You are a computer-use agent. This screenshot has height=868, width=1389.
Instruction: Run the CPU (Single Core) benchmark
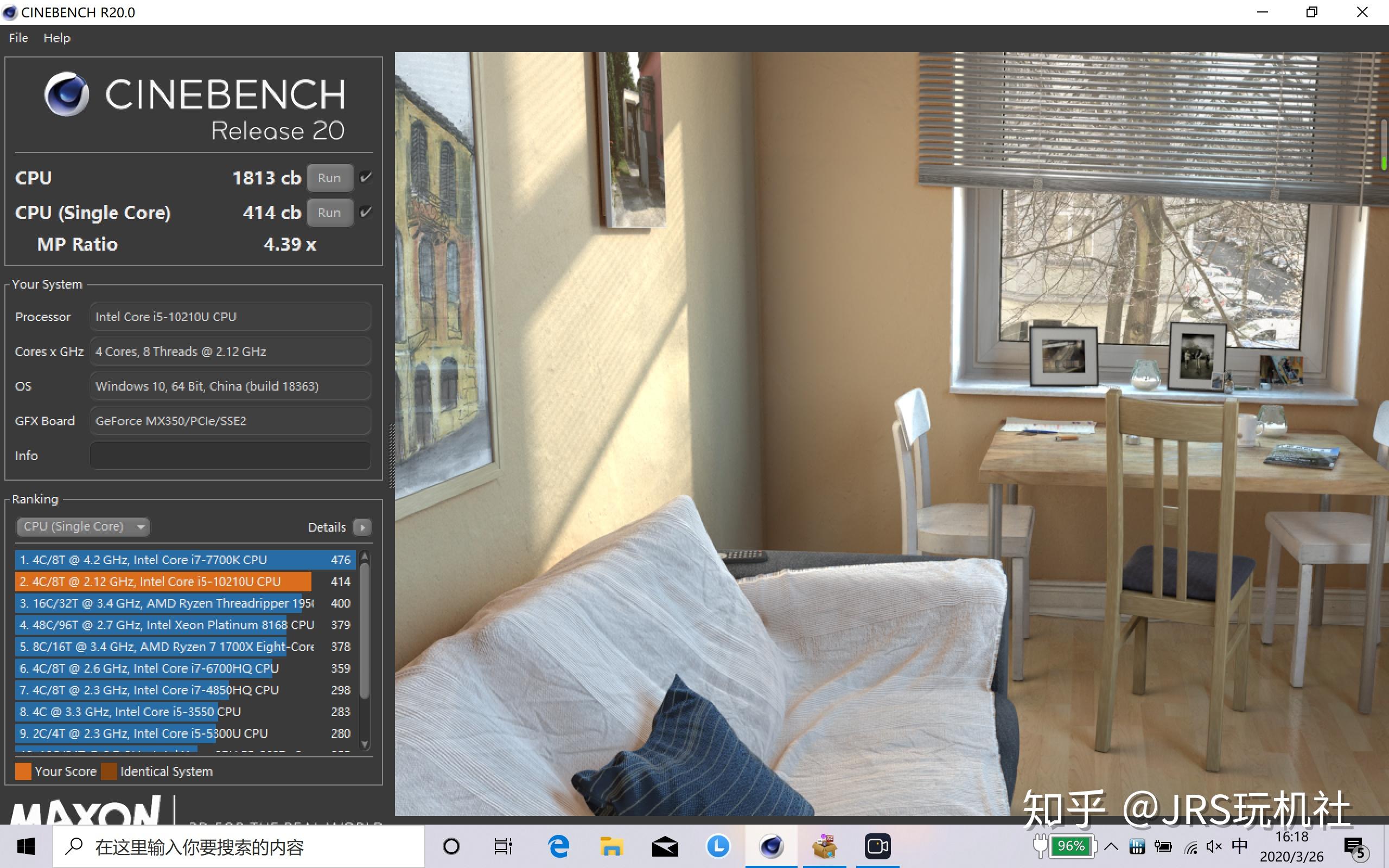point(329,213)
